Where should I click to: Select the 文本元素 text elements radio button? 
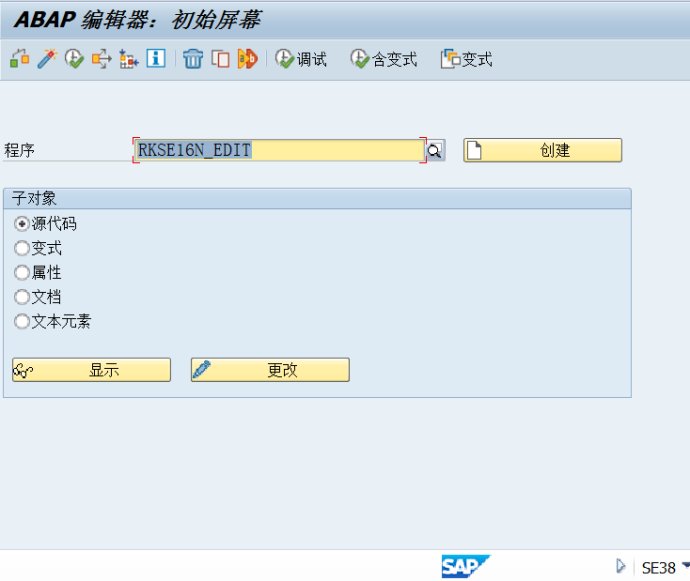[21, 321]
